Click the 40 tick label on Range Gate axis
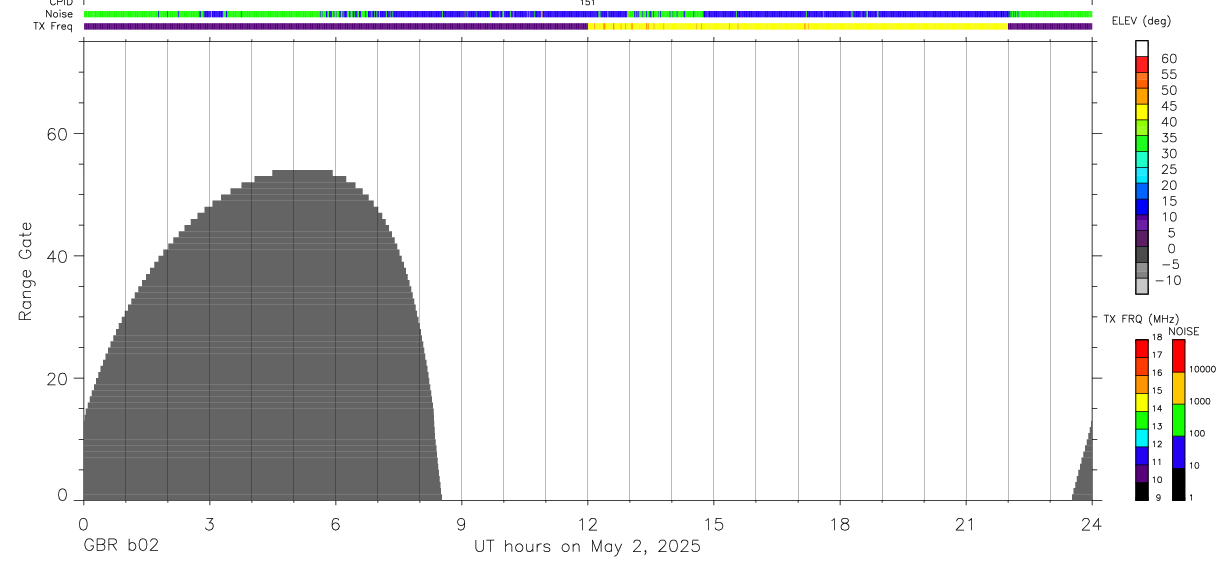Image resolution: width=1228 pixels, height=567 pixels. 58,256
